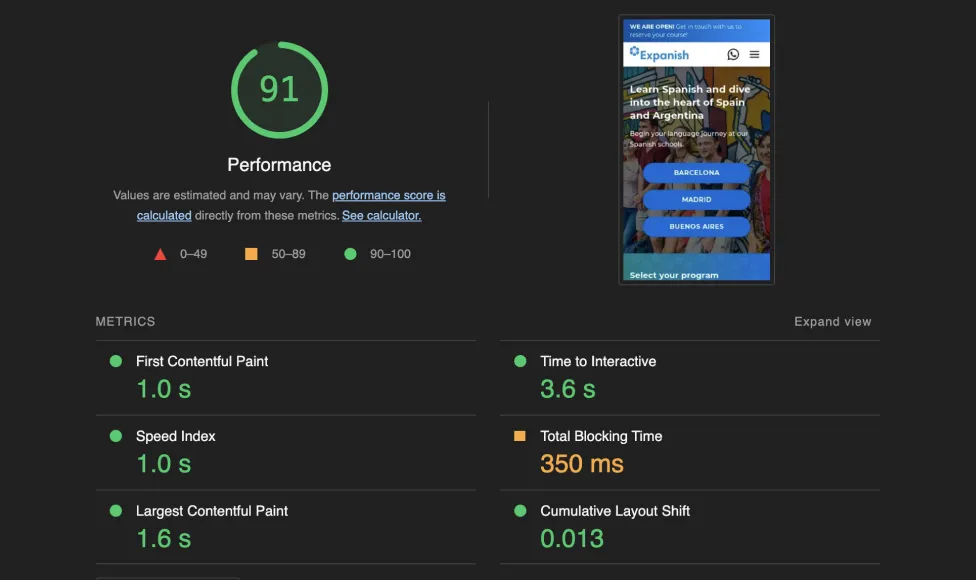Click the 91 performance score gauge
The width and height of the screenshot is (976, 580).
point(279,90)
